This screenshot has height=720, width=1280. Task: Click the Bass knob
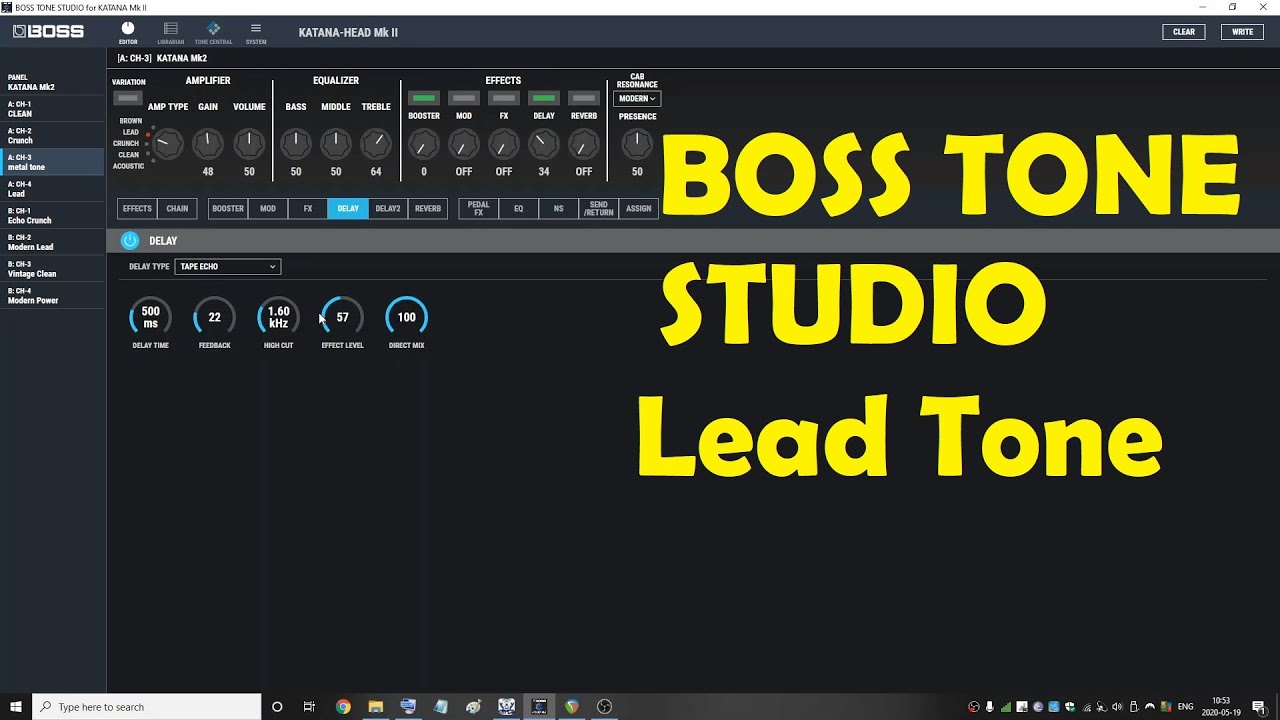(296, 144)
